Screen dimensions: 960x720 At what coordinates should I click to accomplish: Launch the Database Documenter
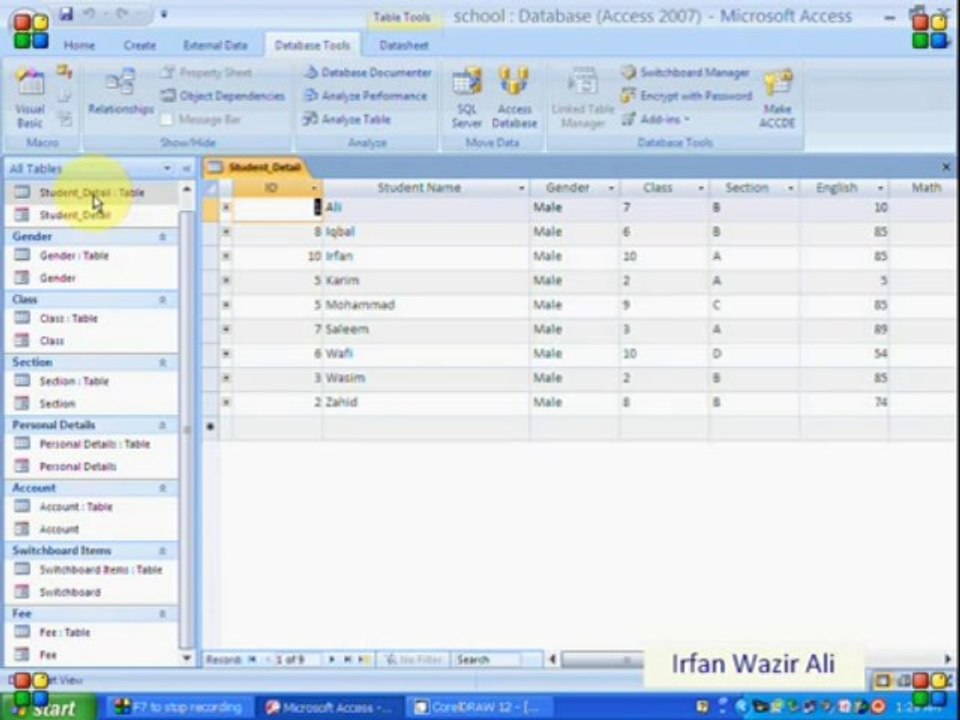coord(368,72)
